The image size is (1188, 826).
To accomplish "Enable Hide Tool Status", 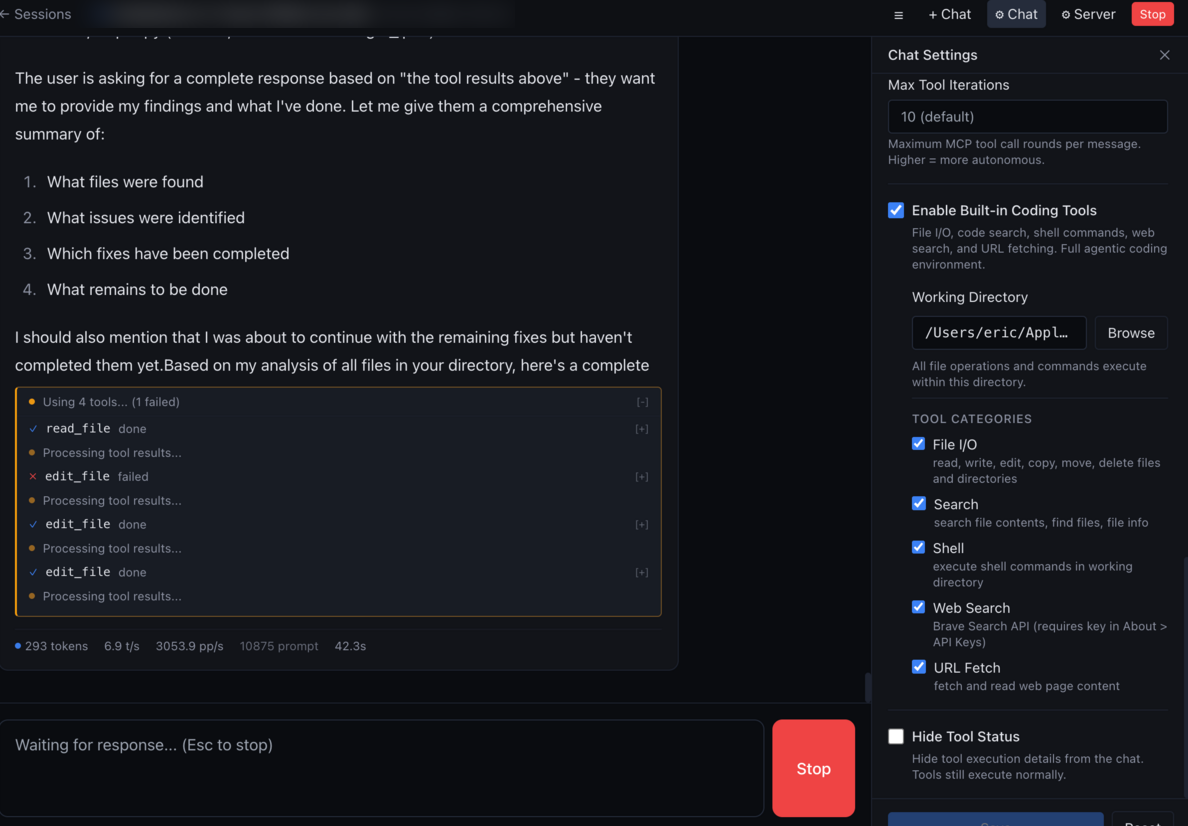I will [x=896, y=736].
